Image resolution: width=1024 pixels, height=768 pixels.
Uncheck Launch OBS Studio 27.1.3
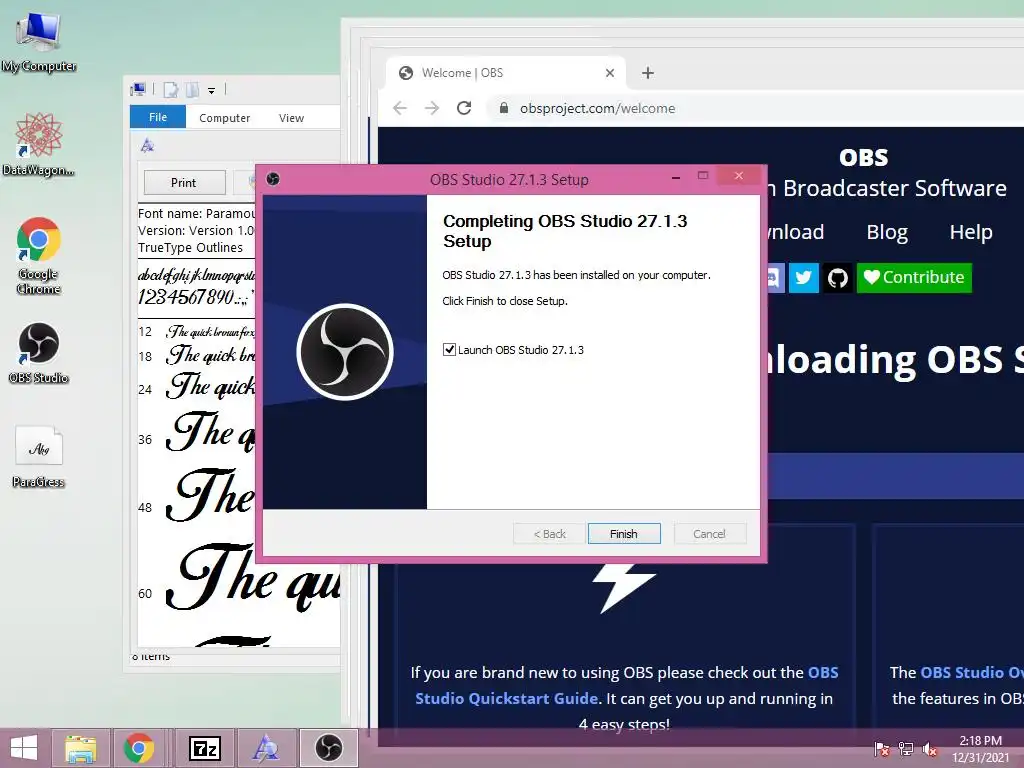tap(449, 349)
